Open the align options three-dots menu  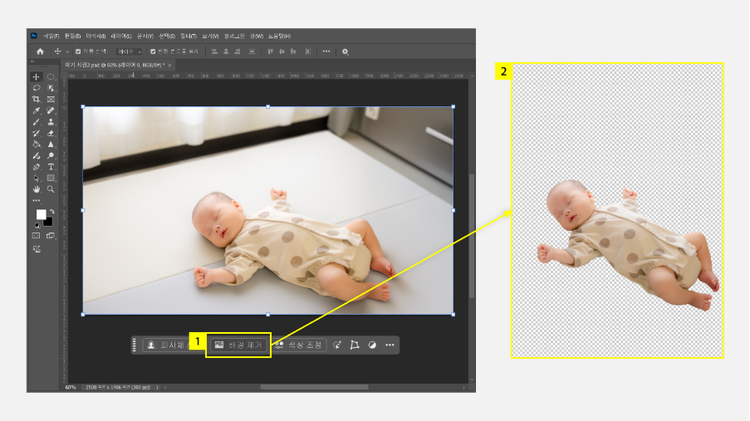[x=326, y=52]
